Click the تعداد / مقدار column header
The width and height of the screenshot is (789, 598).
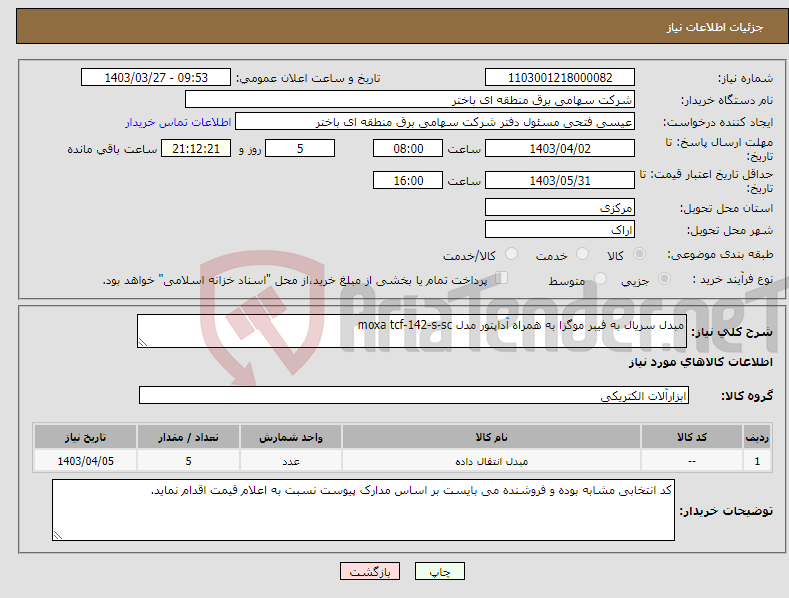(188, 437)
